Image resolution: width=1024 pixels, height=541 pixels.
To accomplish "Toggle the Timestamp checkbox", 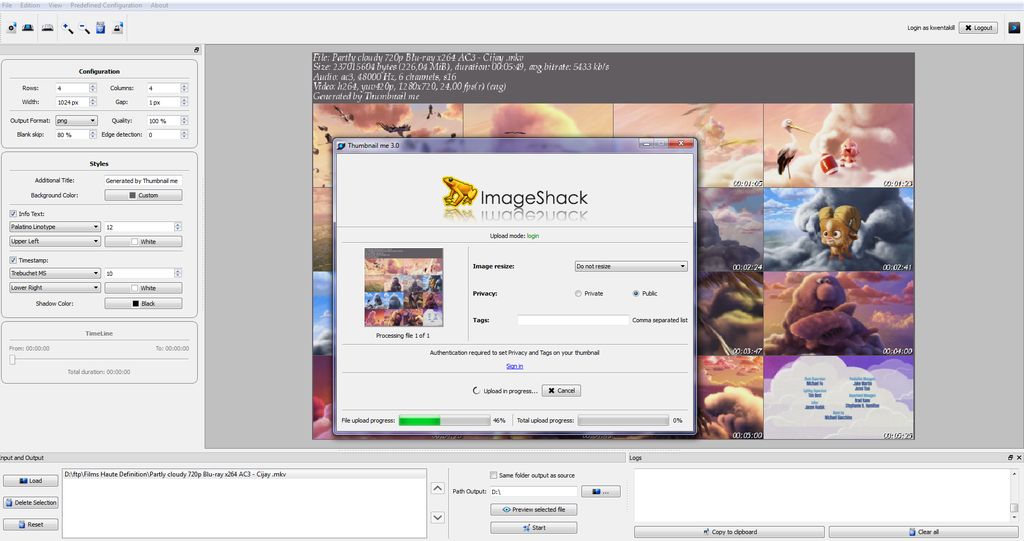I will tap(13, 260).
